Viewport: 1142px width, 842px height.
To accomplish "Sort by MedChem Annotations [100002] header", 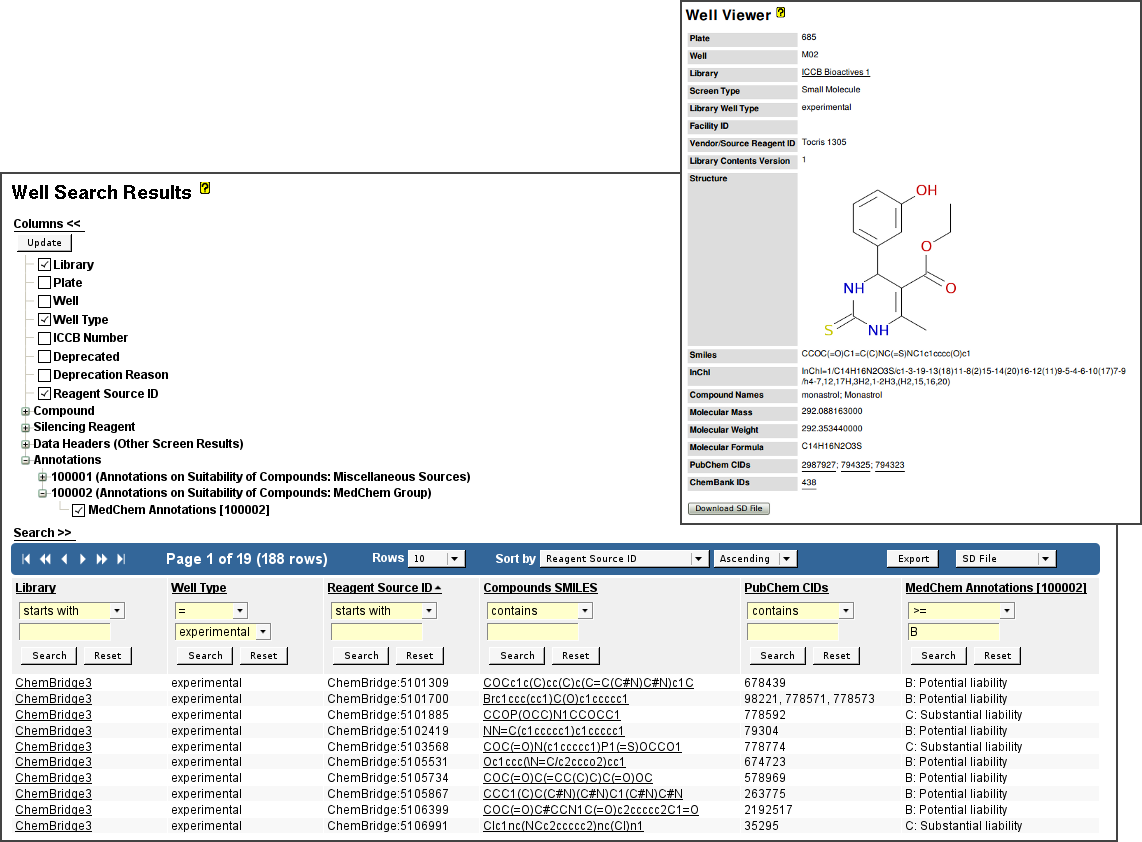I will click(996, 588).
